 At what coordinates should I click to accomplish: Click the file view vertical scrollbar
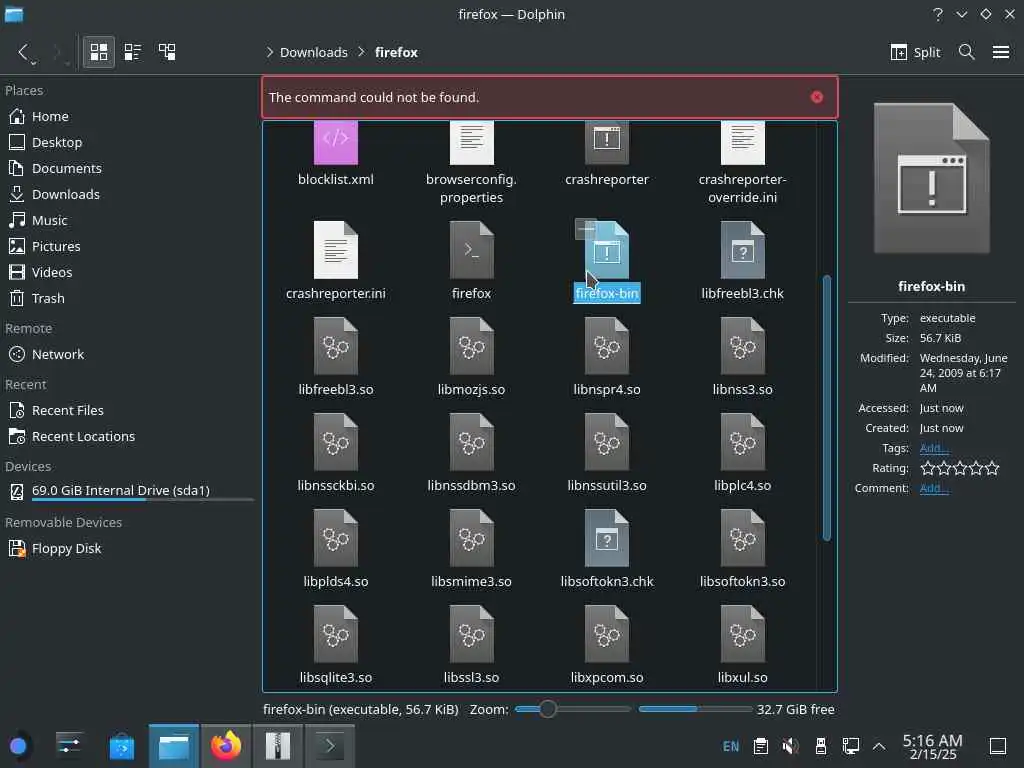pyautogui.click(x=827, y=408)
